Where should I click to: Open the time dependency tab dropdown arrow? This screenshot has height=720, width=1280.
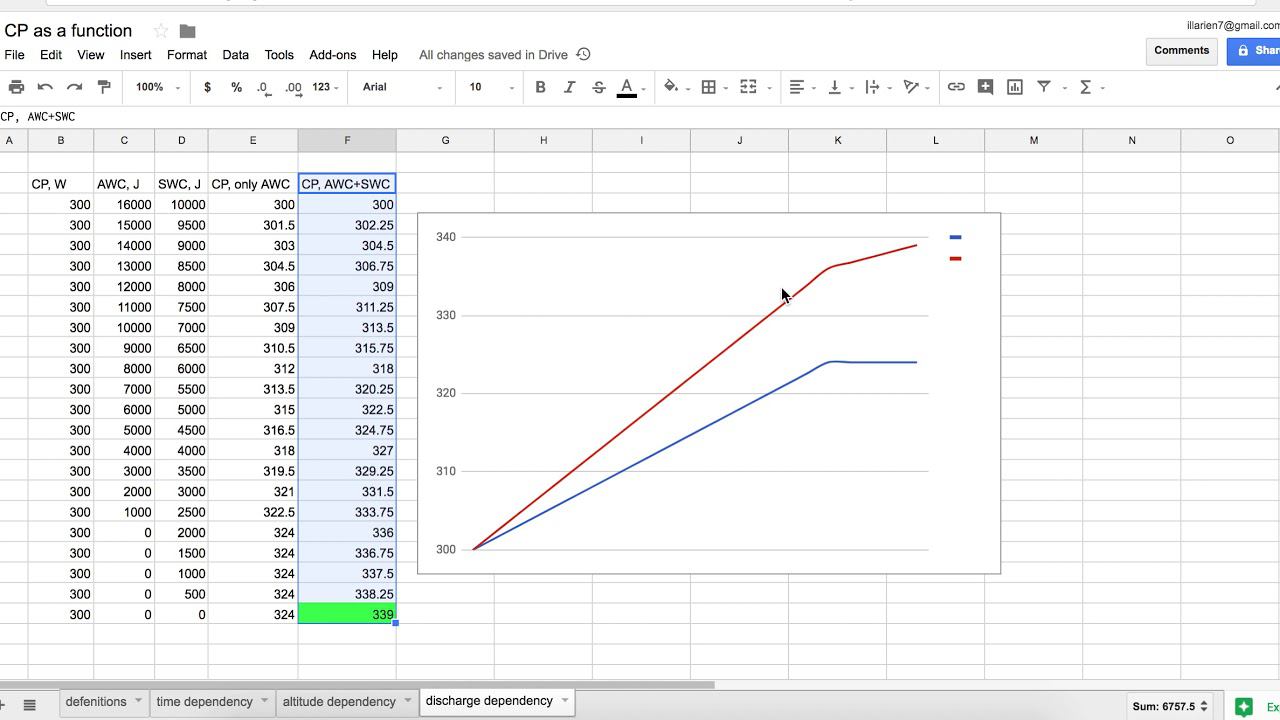pos(264,701)
